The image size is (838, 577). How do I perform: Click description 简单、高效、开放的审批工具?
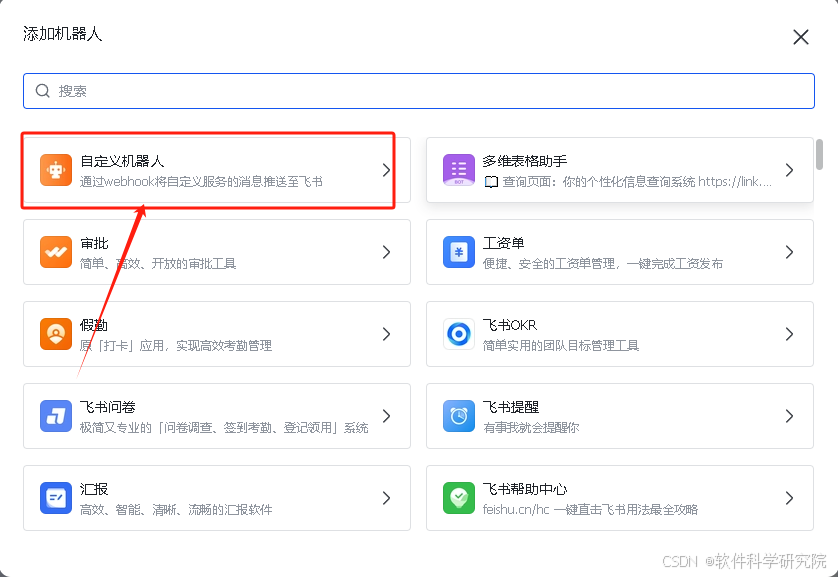[x=158, y=264]
